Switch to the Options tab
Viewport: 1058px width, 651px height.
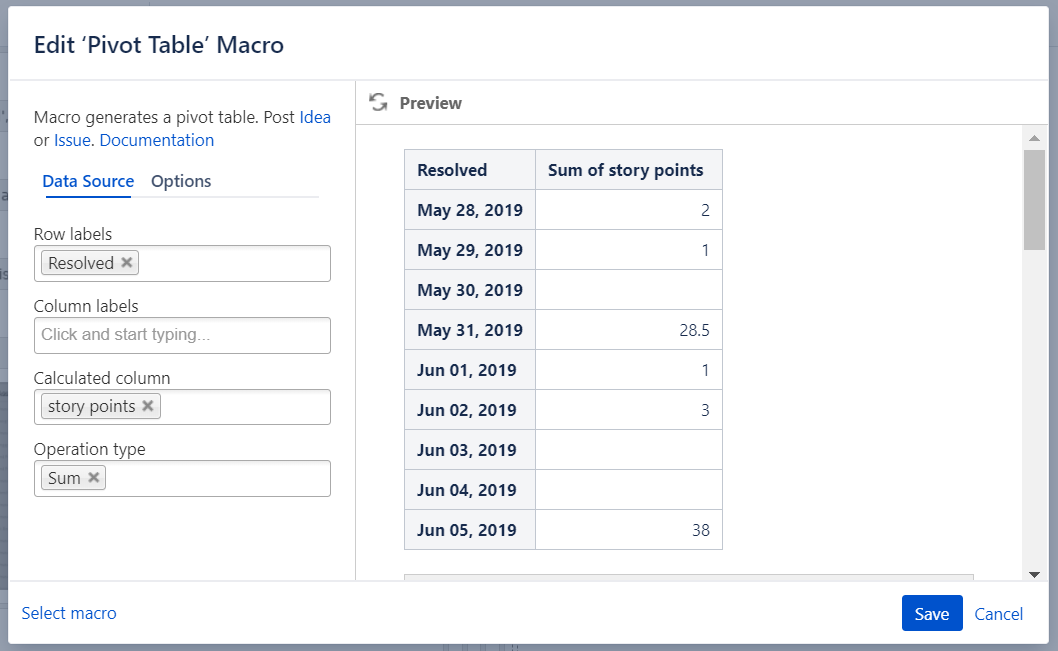point(181,181)
